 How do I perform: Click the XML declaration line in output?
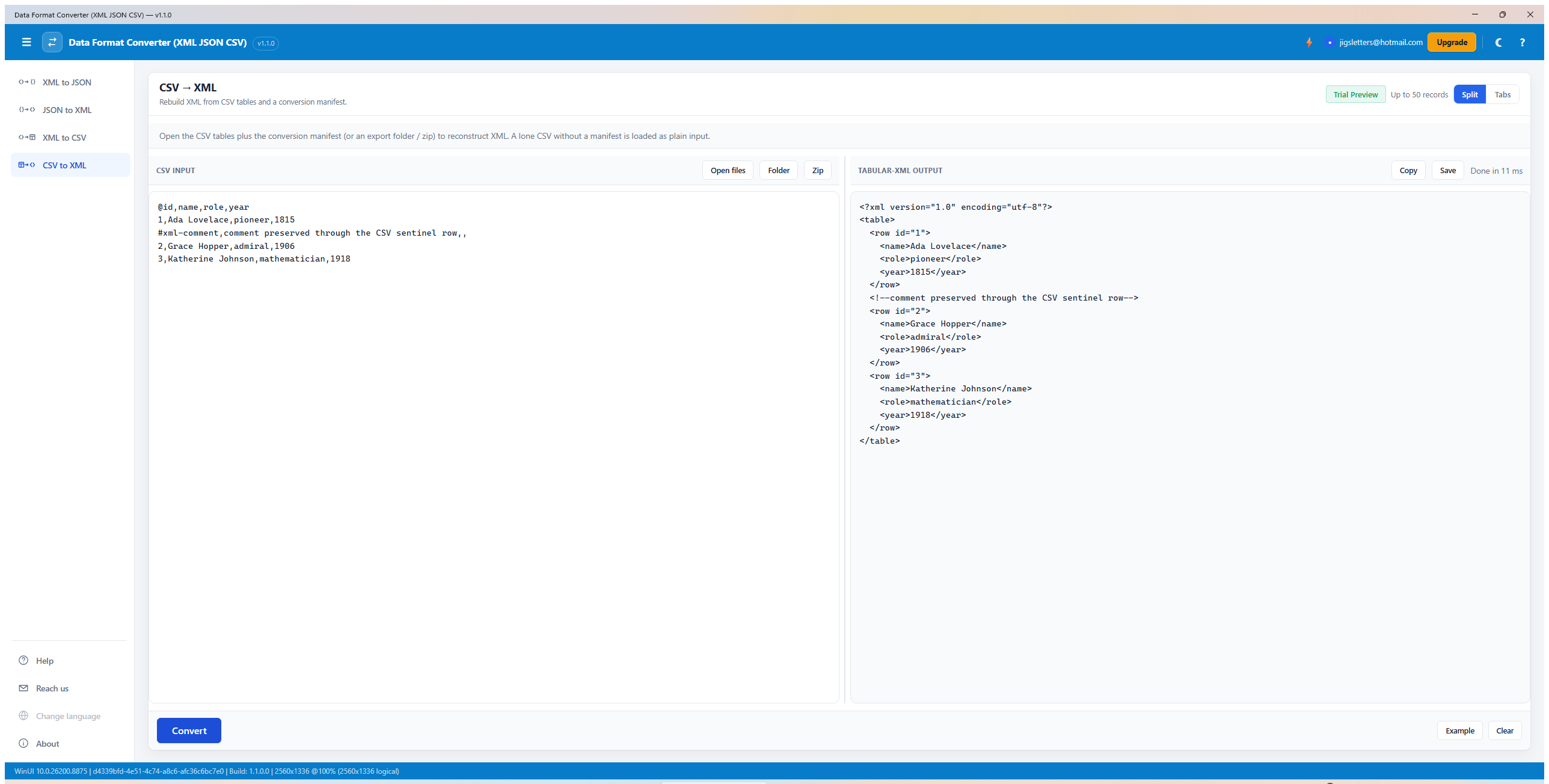click(x=955, y=207)
